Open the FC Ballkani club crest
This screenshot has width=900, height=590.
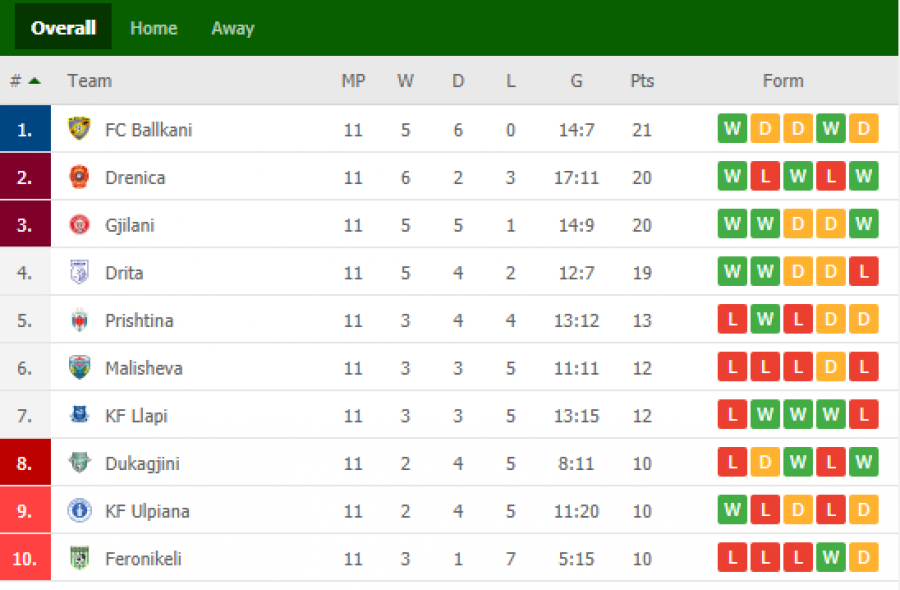tap(79, 129)
